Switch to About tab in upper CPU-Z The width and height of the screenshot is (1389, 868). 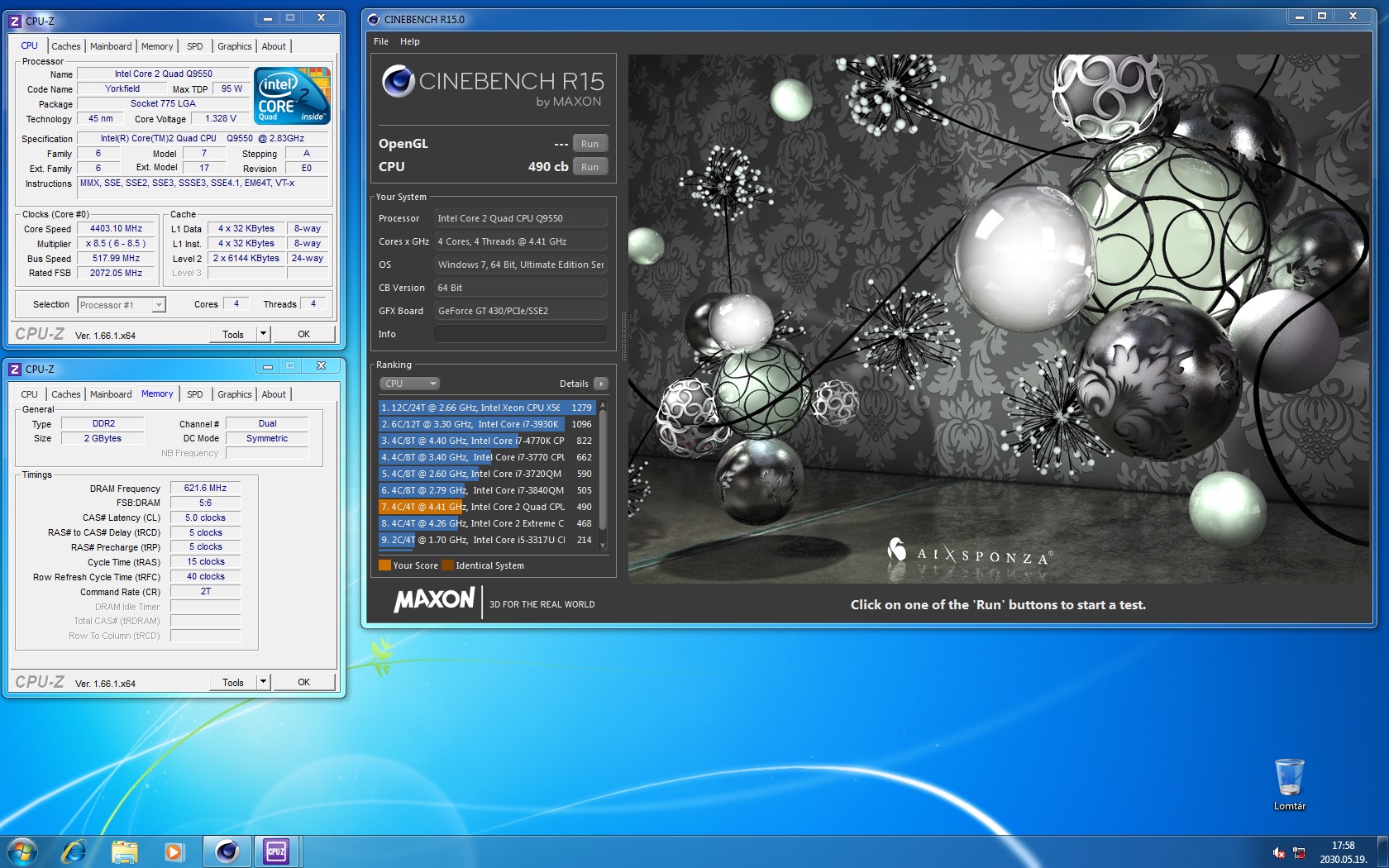coord(274,46)
